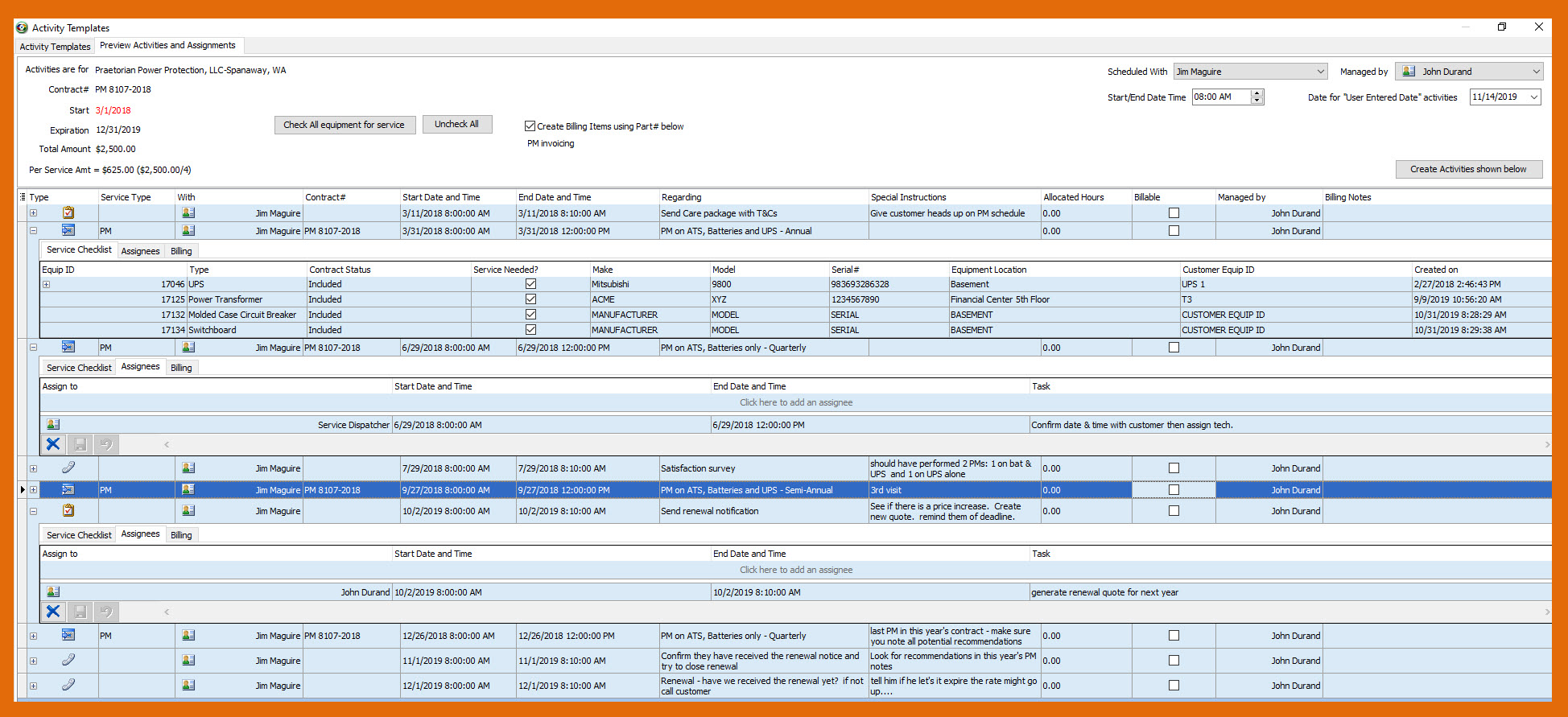Screen dimensions: 1568x717
Task: Click here to add assignee under 6/29/2018 row
Action: (x=796, y=402)
